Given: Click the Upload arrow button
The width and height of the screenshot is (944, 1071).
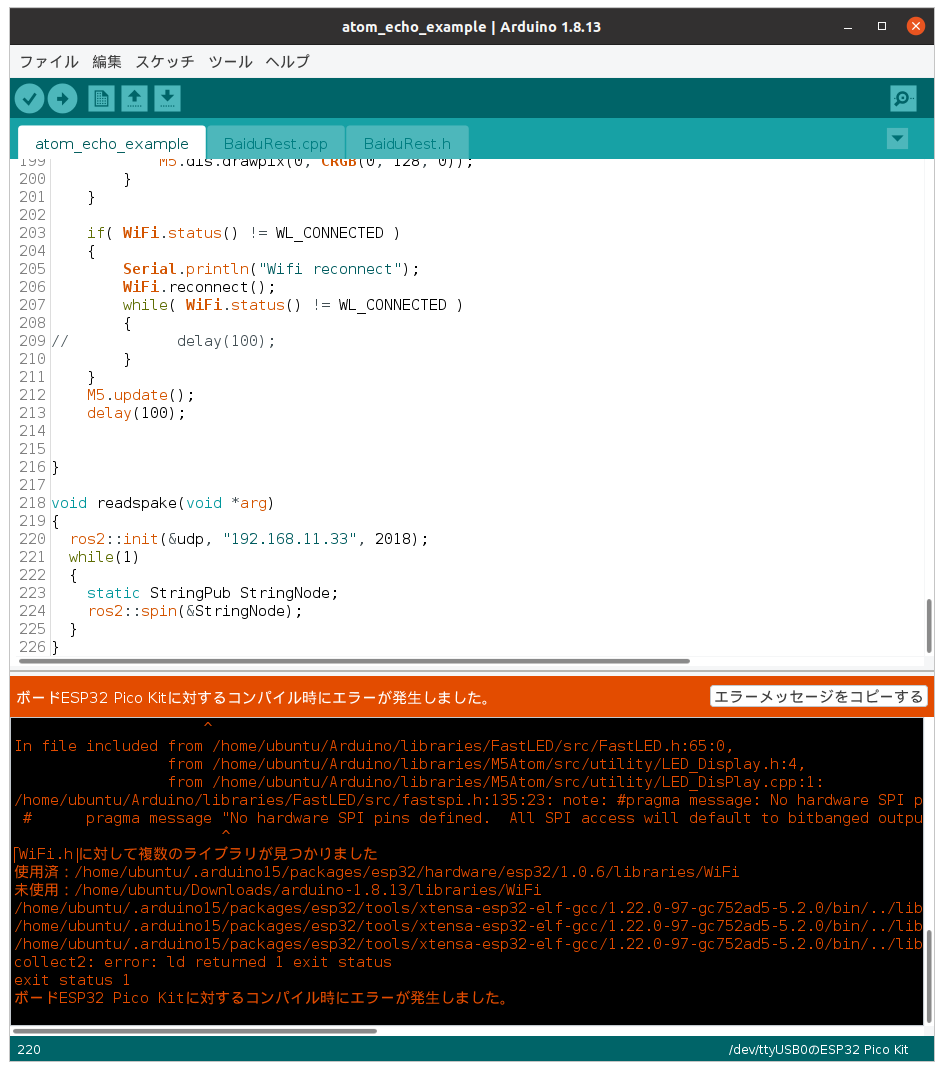Looking at the screenshot, I should tap(62, 99).
